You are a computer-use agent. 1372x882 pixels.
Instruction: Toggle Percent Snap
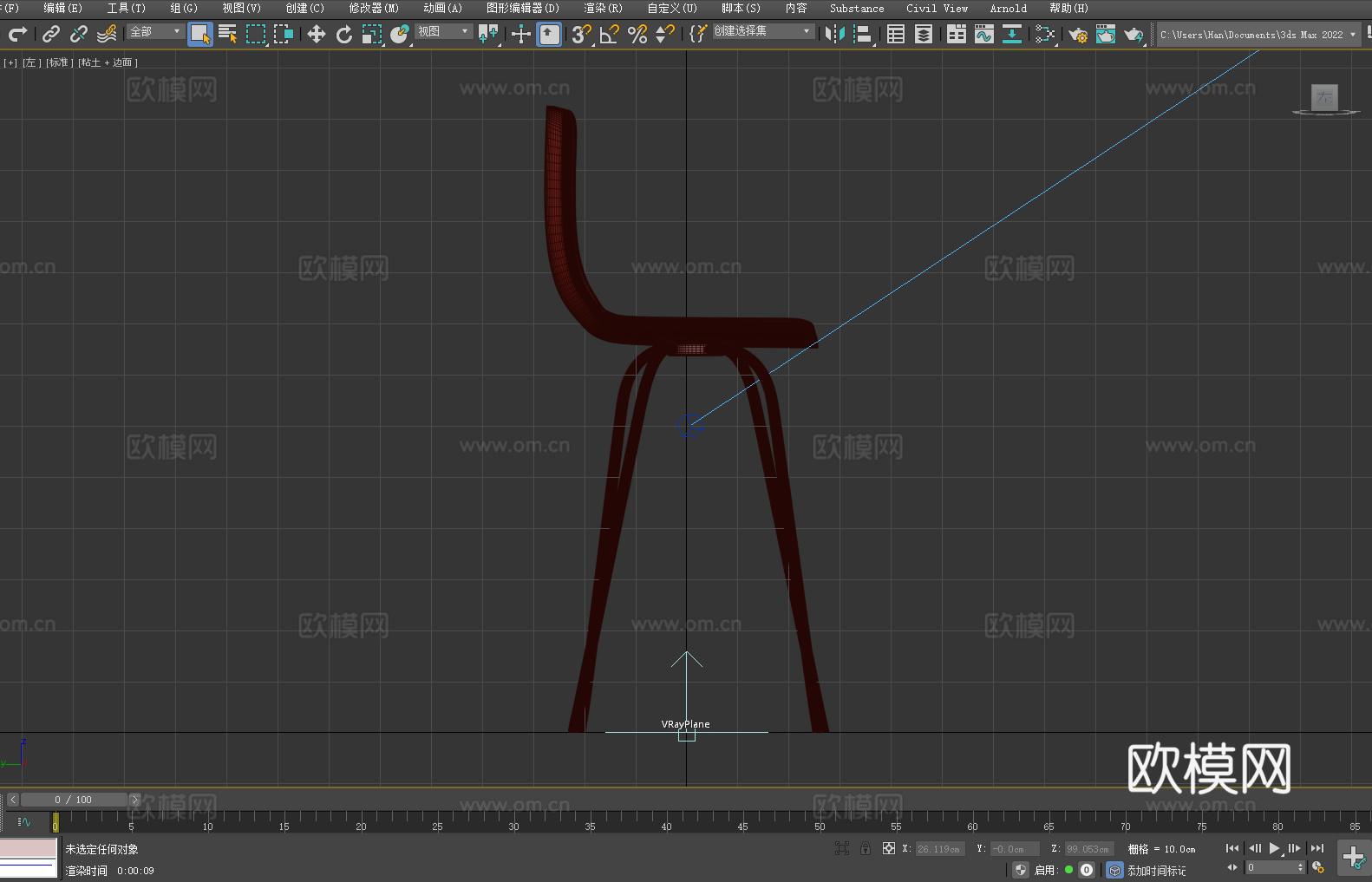(x=637, y=34)
